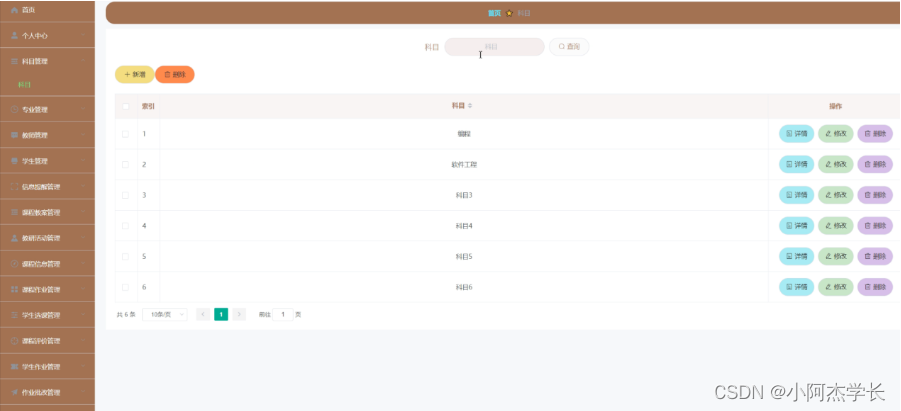Toggle the select-all checkbox in table header
The image size is (901, 411).
[x=125, y=106]
